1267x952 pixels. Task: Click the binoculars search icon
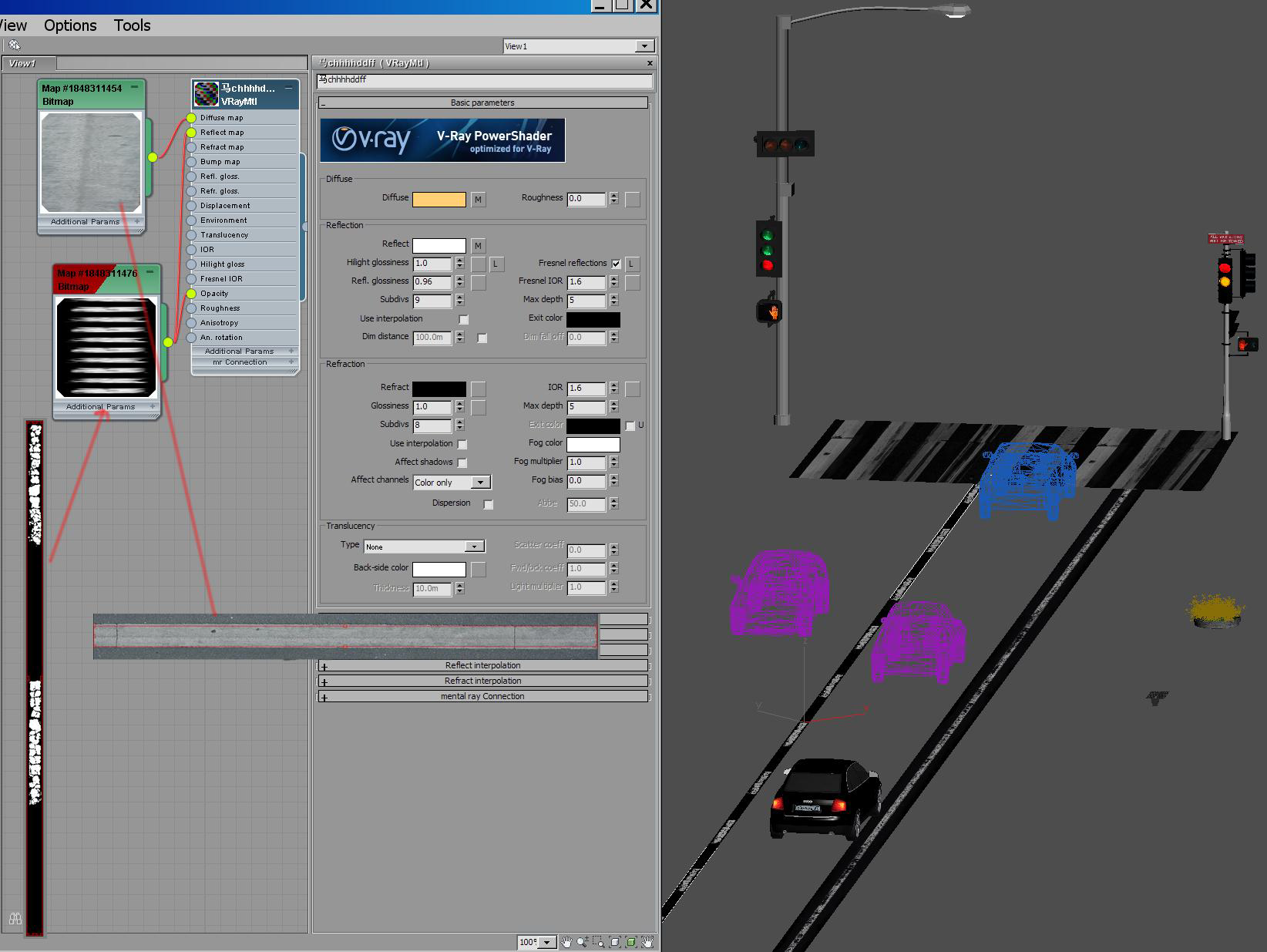point(15,919)
